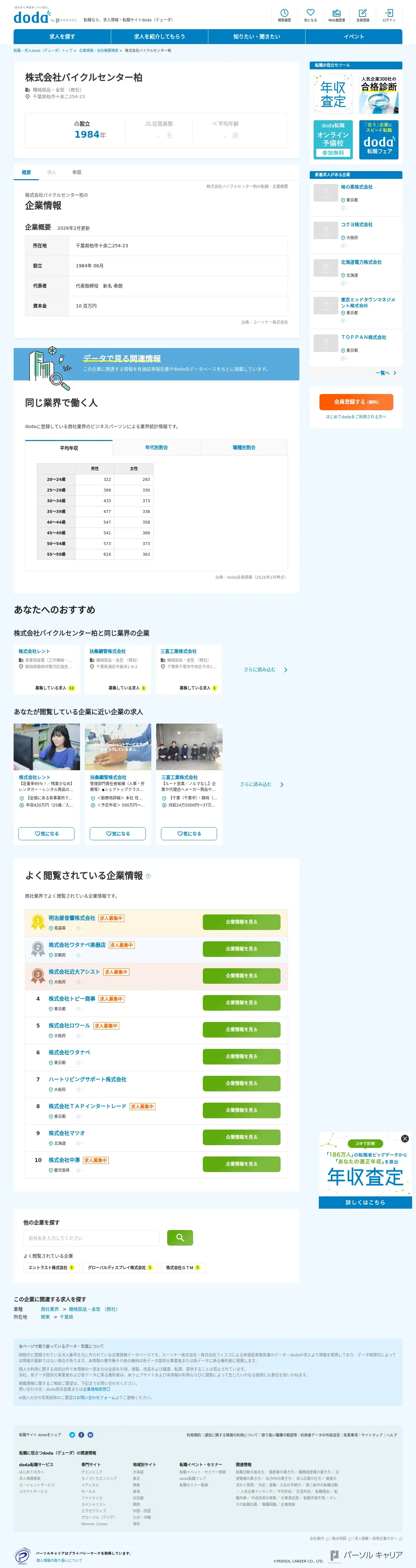
Task: Select the 平均年収 tab
Action: tap(69, 447)
